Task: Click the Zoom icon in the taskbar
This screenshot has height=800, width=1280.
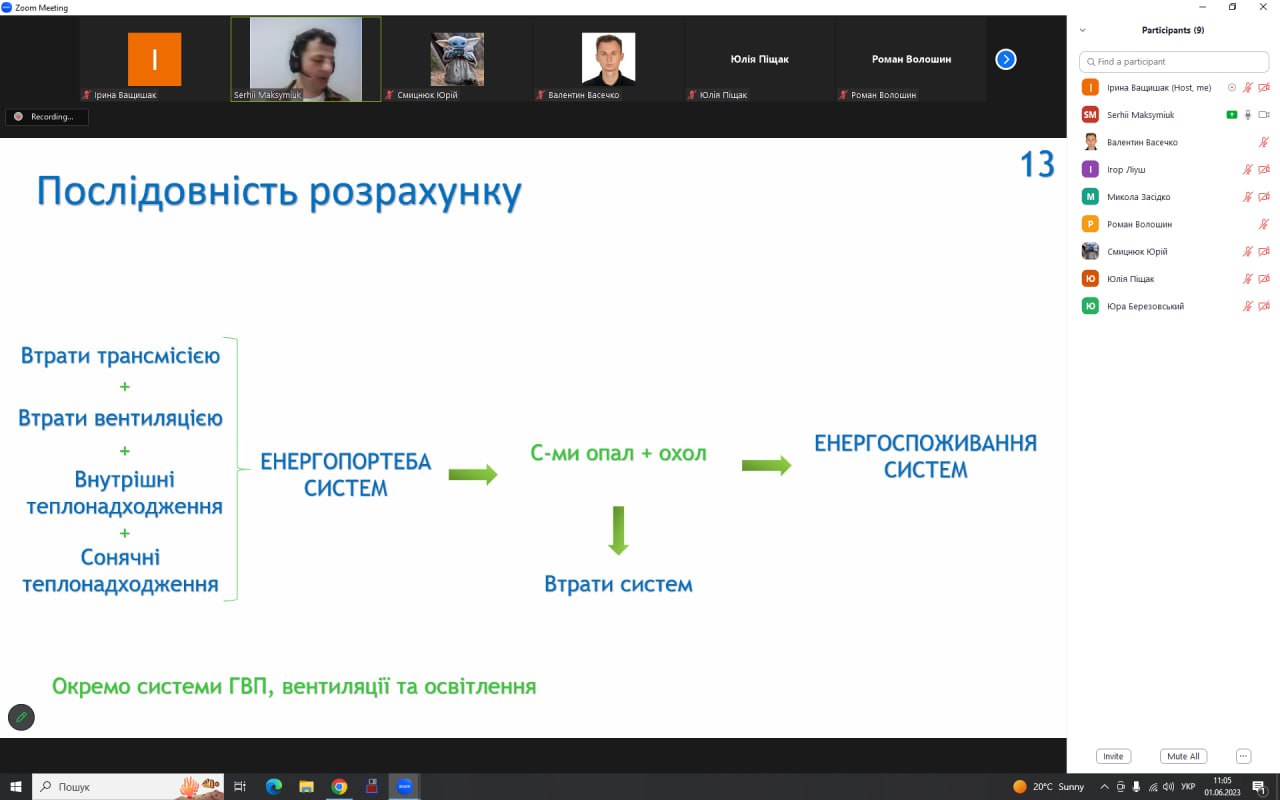Action: coord(404,787)
